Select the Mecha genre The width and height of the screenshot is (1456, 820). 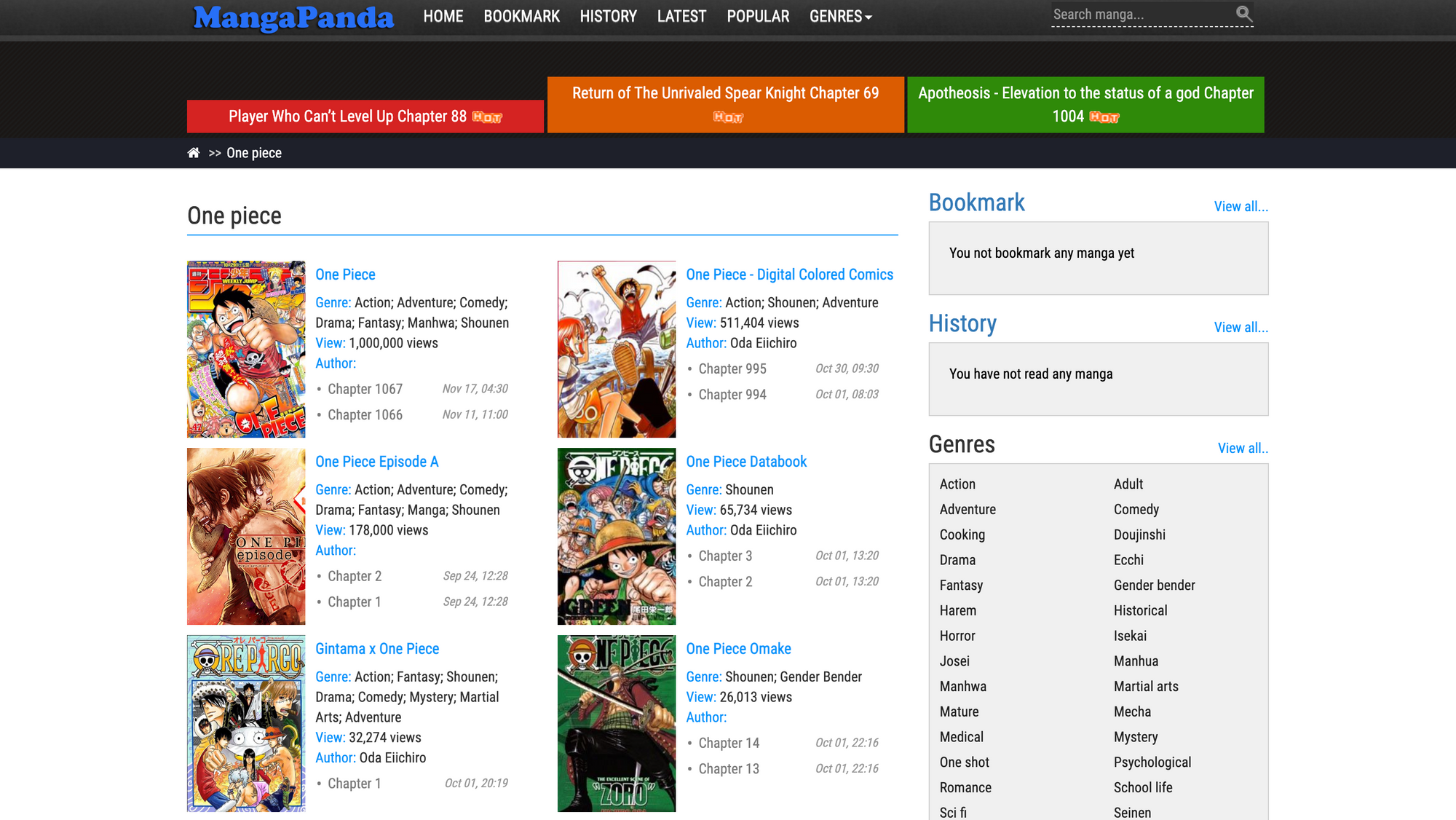(x=1132, y=711)
